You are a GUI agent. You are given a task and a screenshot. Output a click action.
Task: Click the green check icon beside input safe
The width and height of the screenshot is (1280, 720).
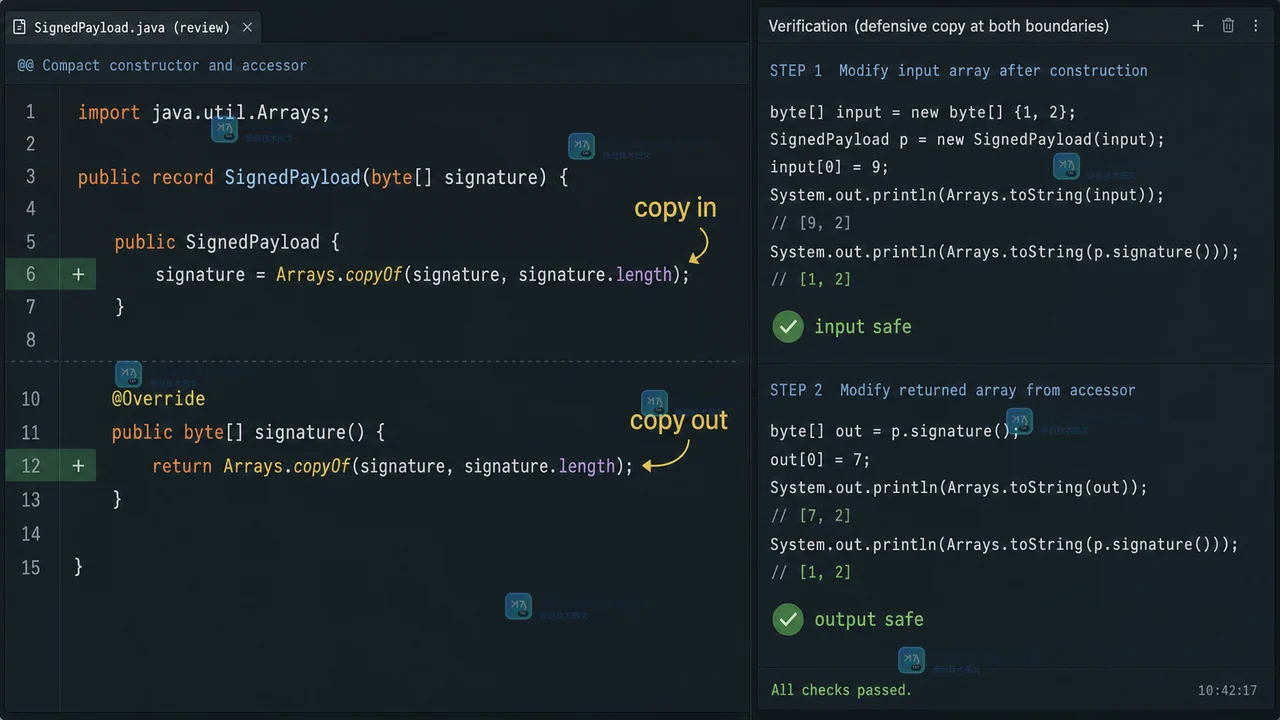tap(788, 326)
